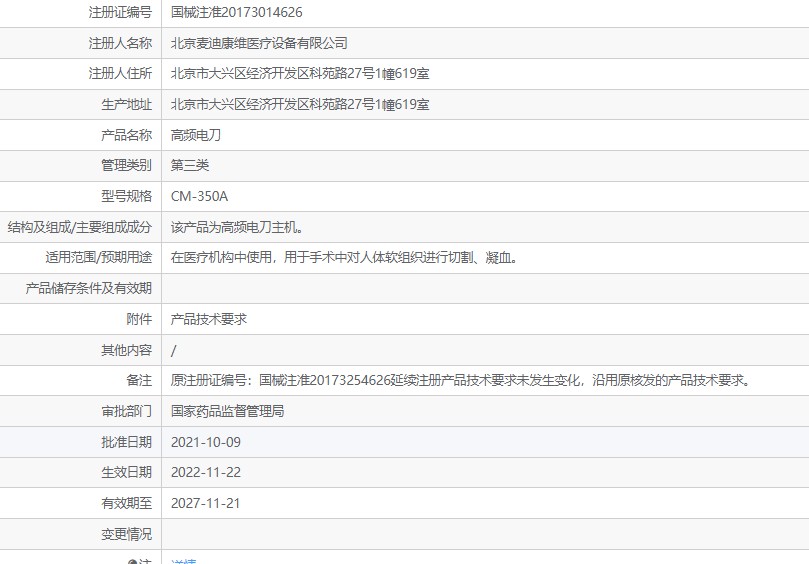
Task: Click the 备注 row label
Action: [x=139, y=381]
